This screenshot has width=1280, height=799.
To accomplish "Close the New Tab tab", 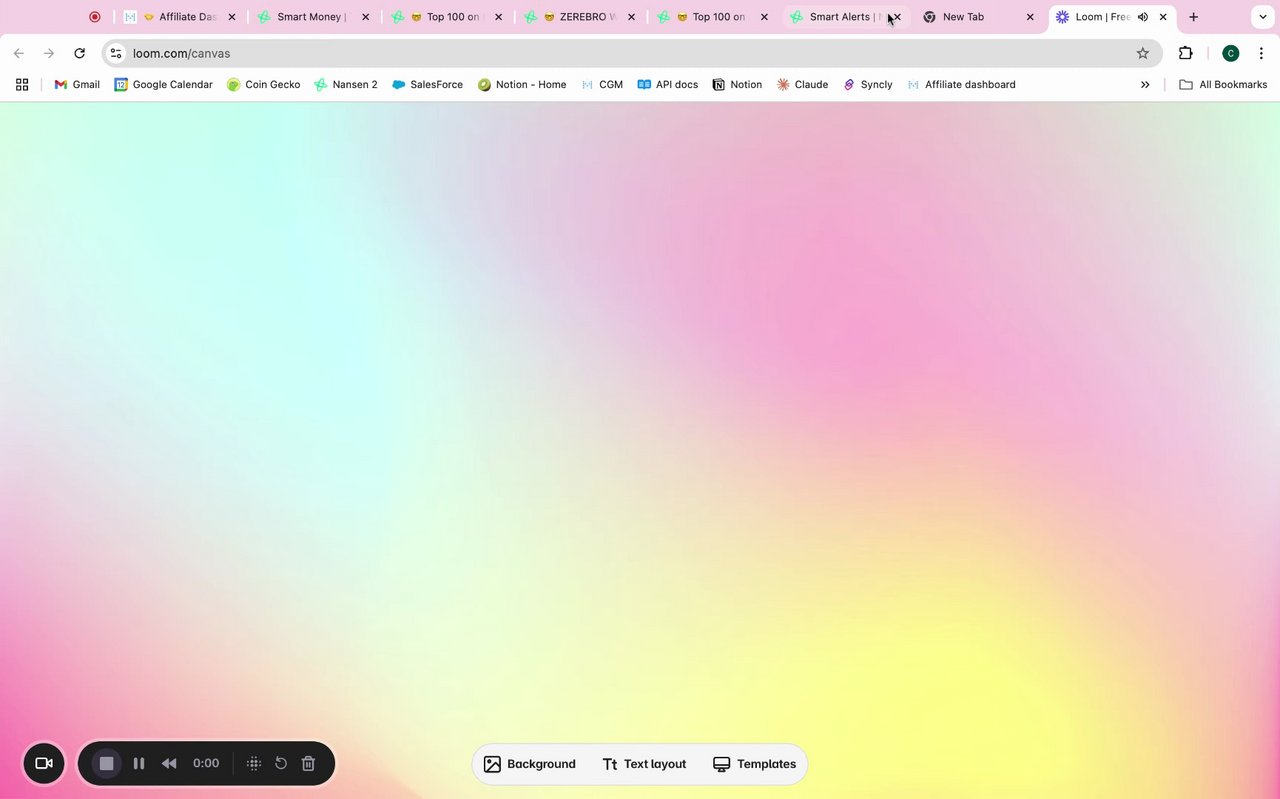I will [x=1030, y=17].
